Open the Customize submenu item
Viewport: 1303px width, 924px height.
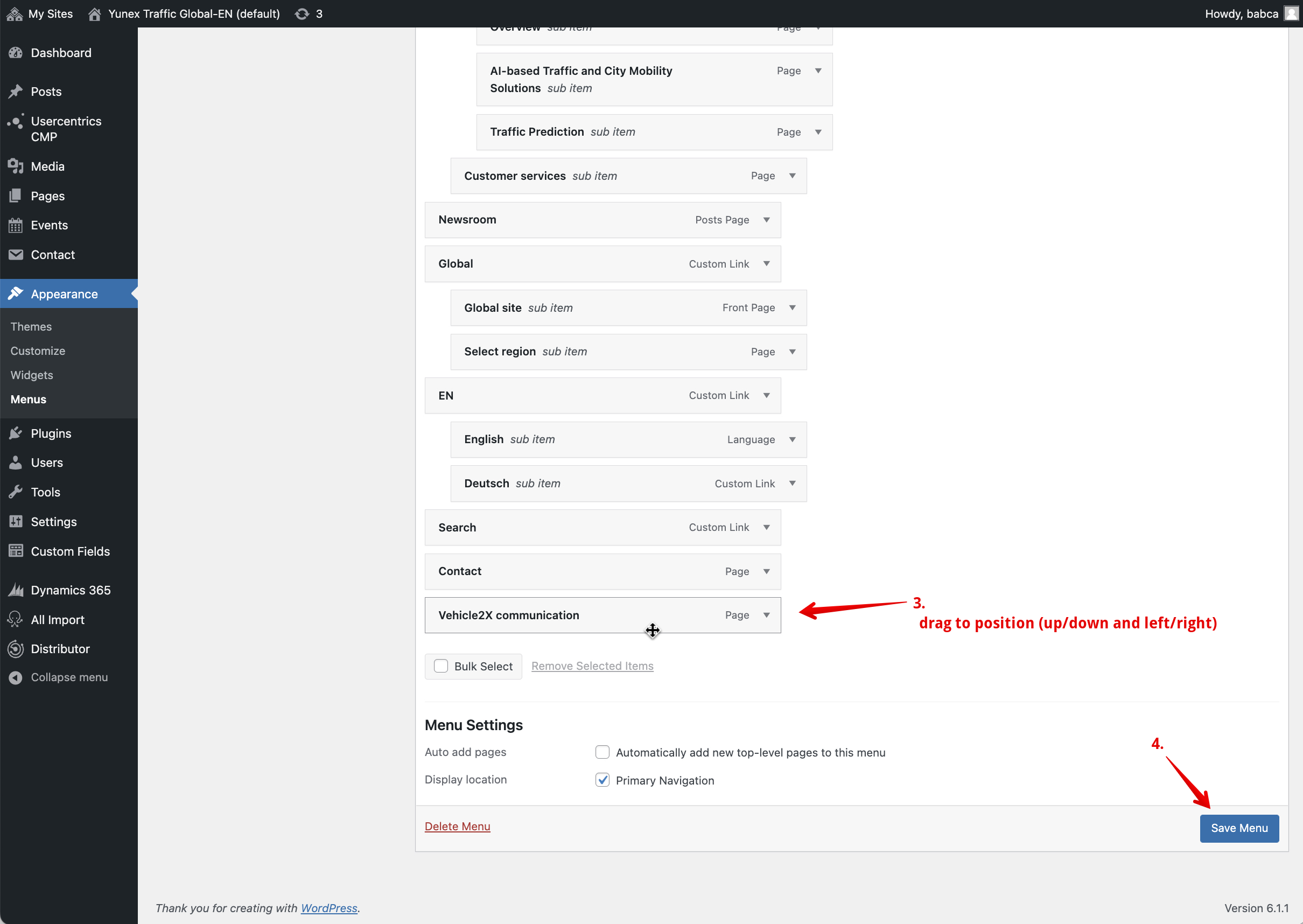(38, 351)
